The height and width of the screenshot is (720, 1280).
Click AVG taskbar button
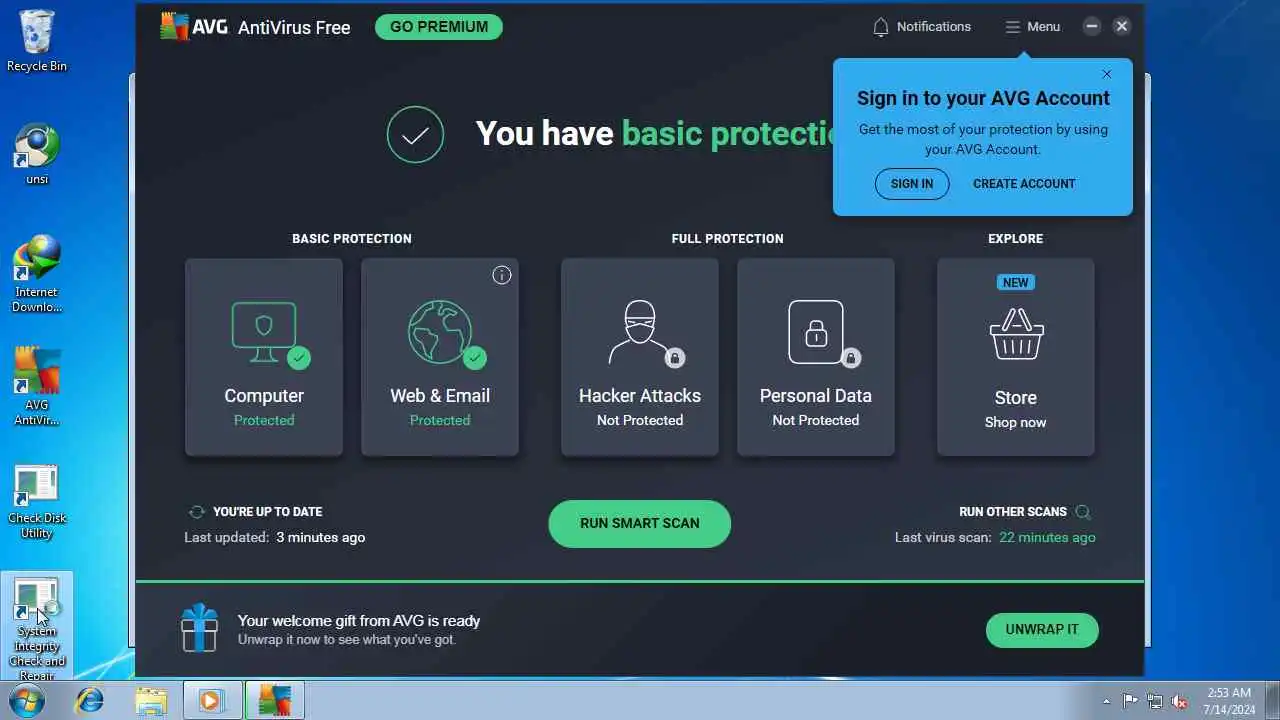pos(274,700)
